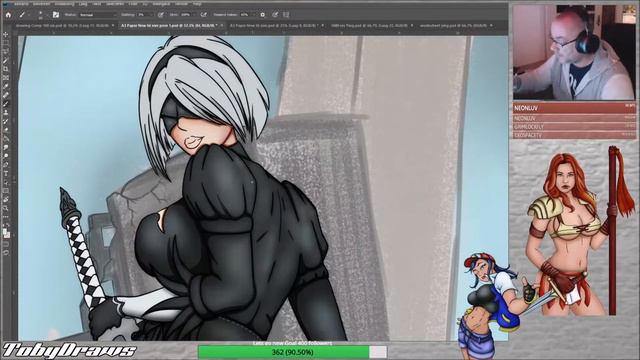
Task: Switch to third A3 Paper document tab
Action: 274,25
